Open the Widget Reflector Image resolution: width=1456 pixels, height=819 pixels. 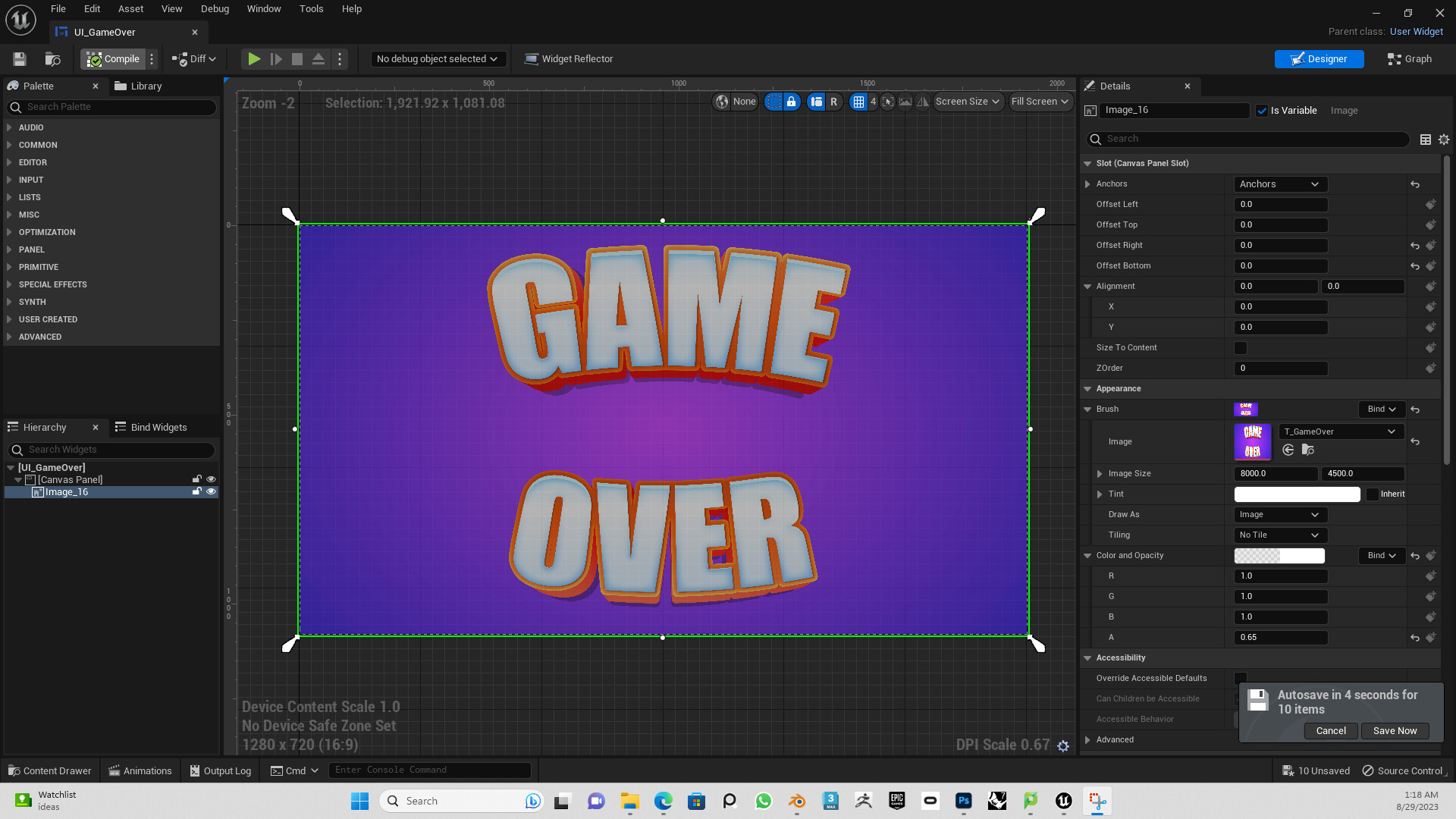(569, 59)
